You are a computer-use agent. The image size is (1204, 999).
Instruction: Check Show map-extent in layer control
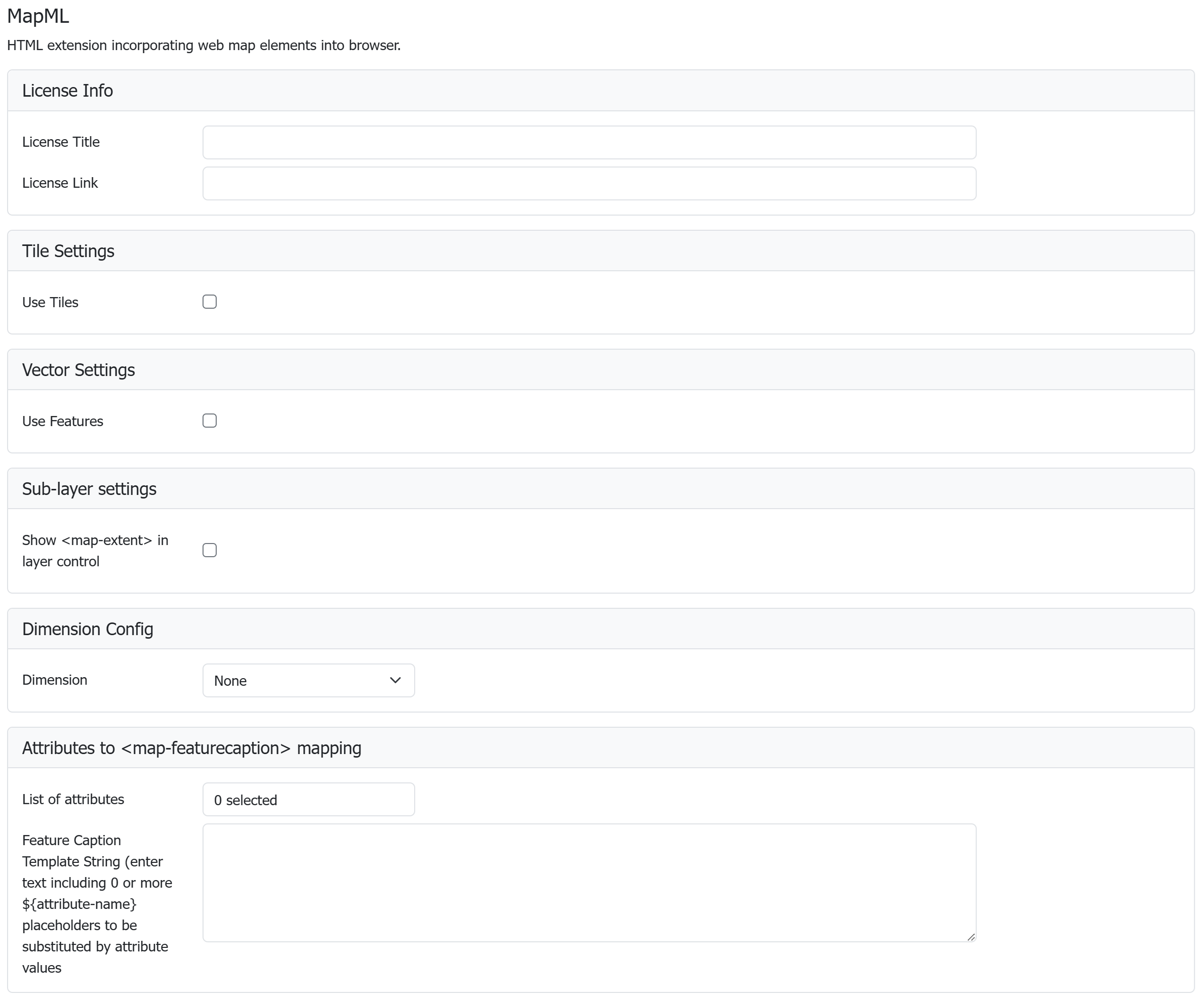(x=209, y=550)
